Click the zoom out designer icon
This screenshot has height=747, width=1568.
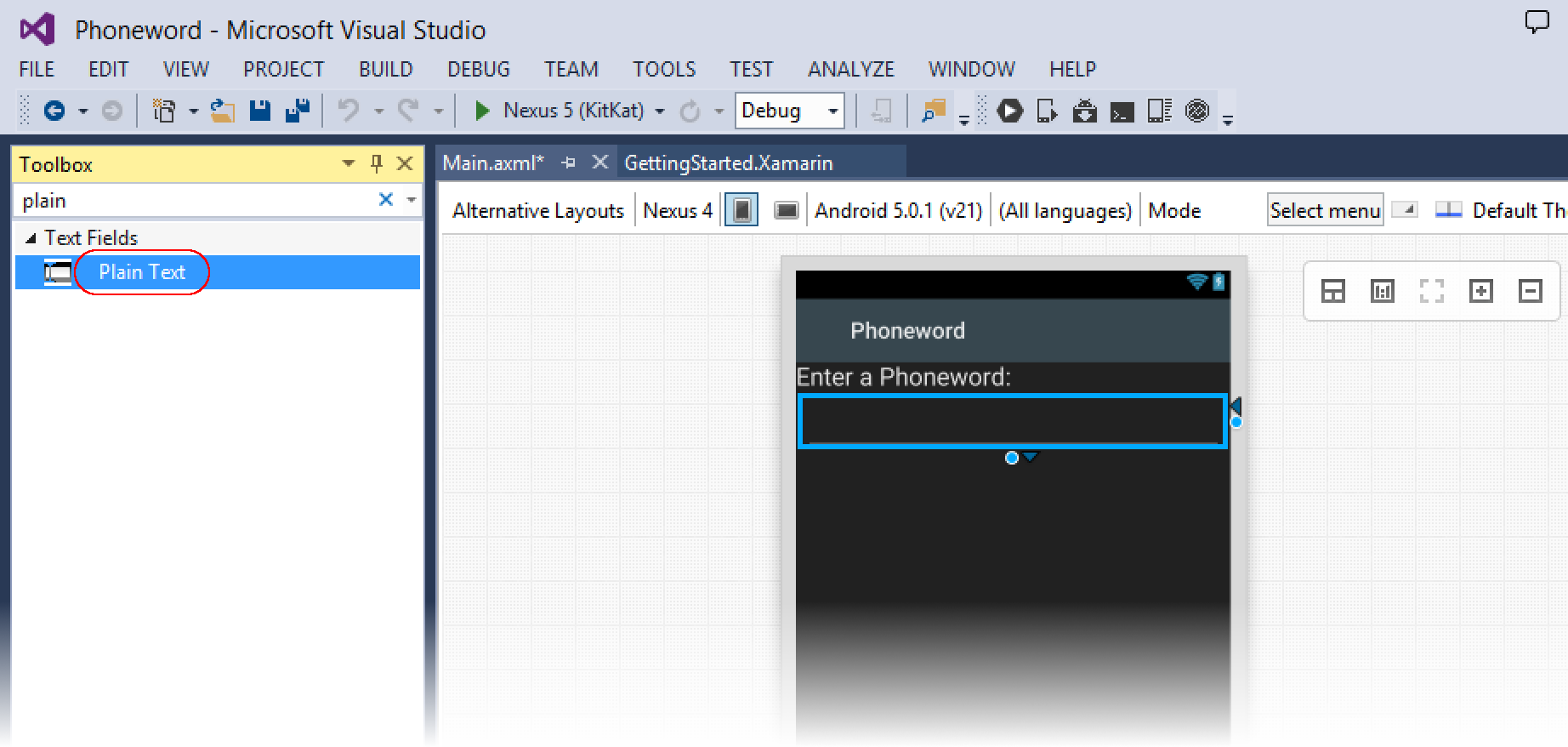[1530, 291]
